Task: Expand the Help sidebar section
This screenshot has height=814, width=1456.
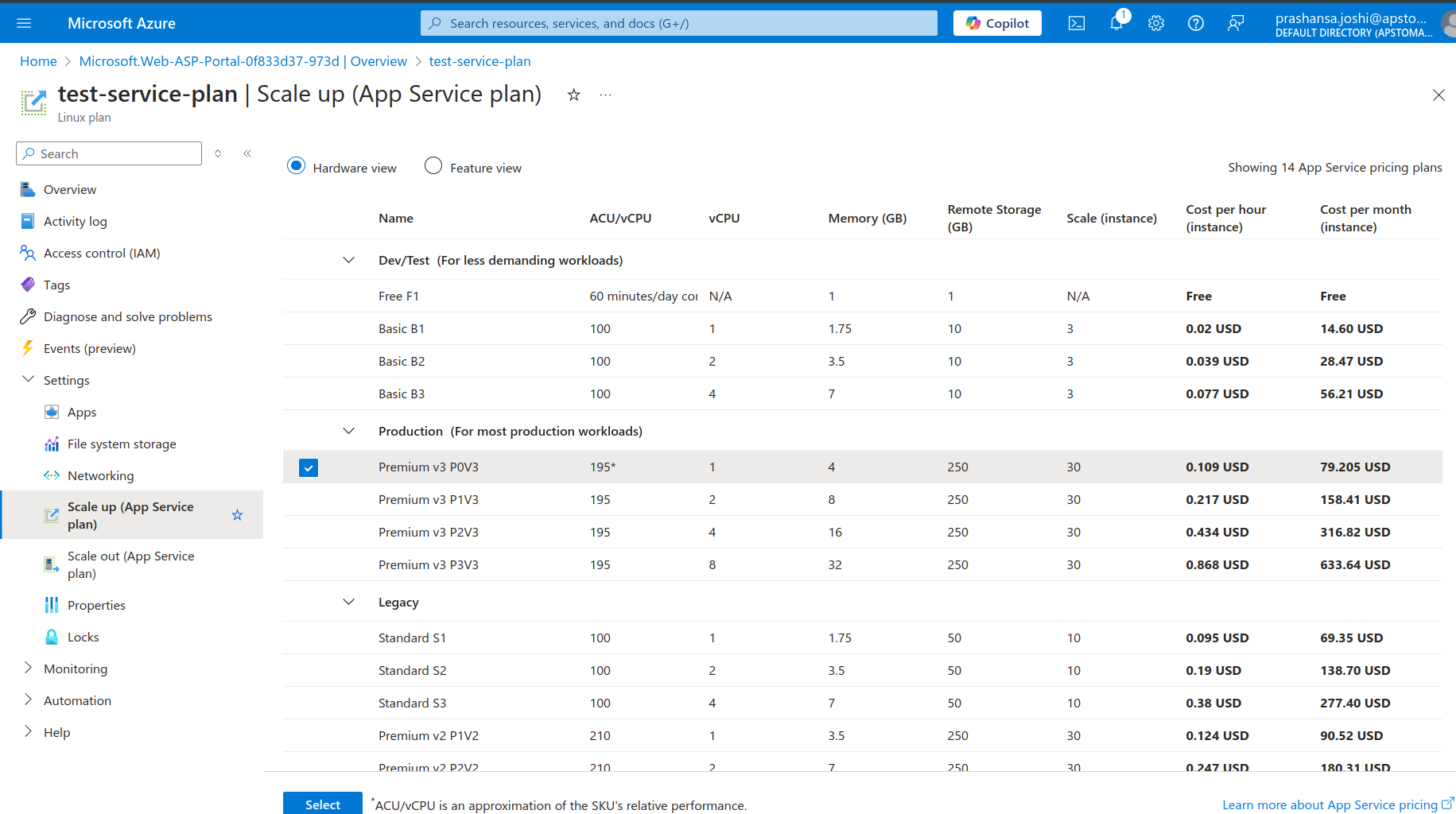Action: [28, 731]
